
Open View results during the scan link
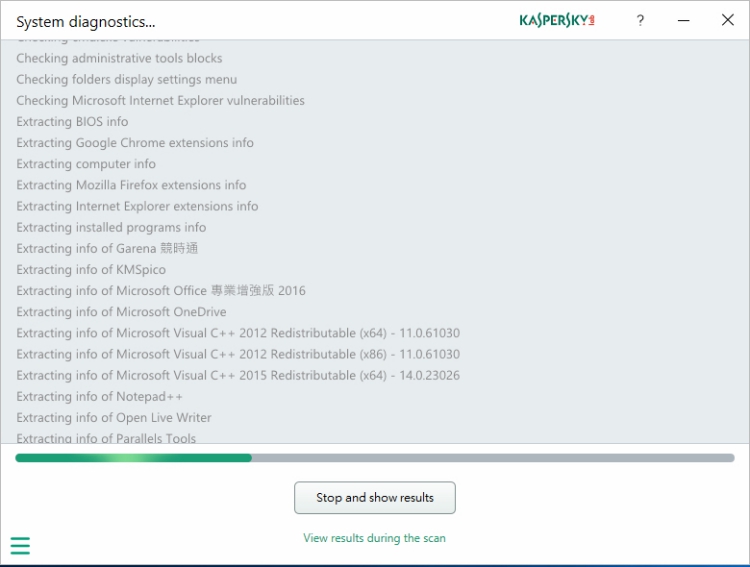375,538
